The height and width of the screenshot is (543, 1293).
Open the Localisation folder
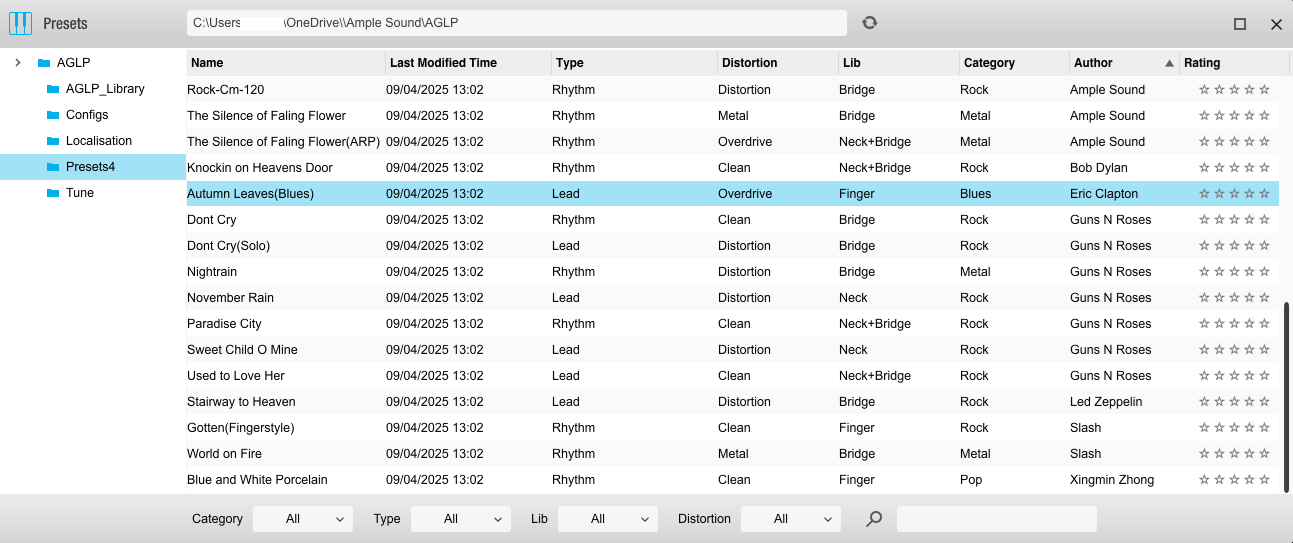coord(98,141)
